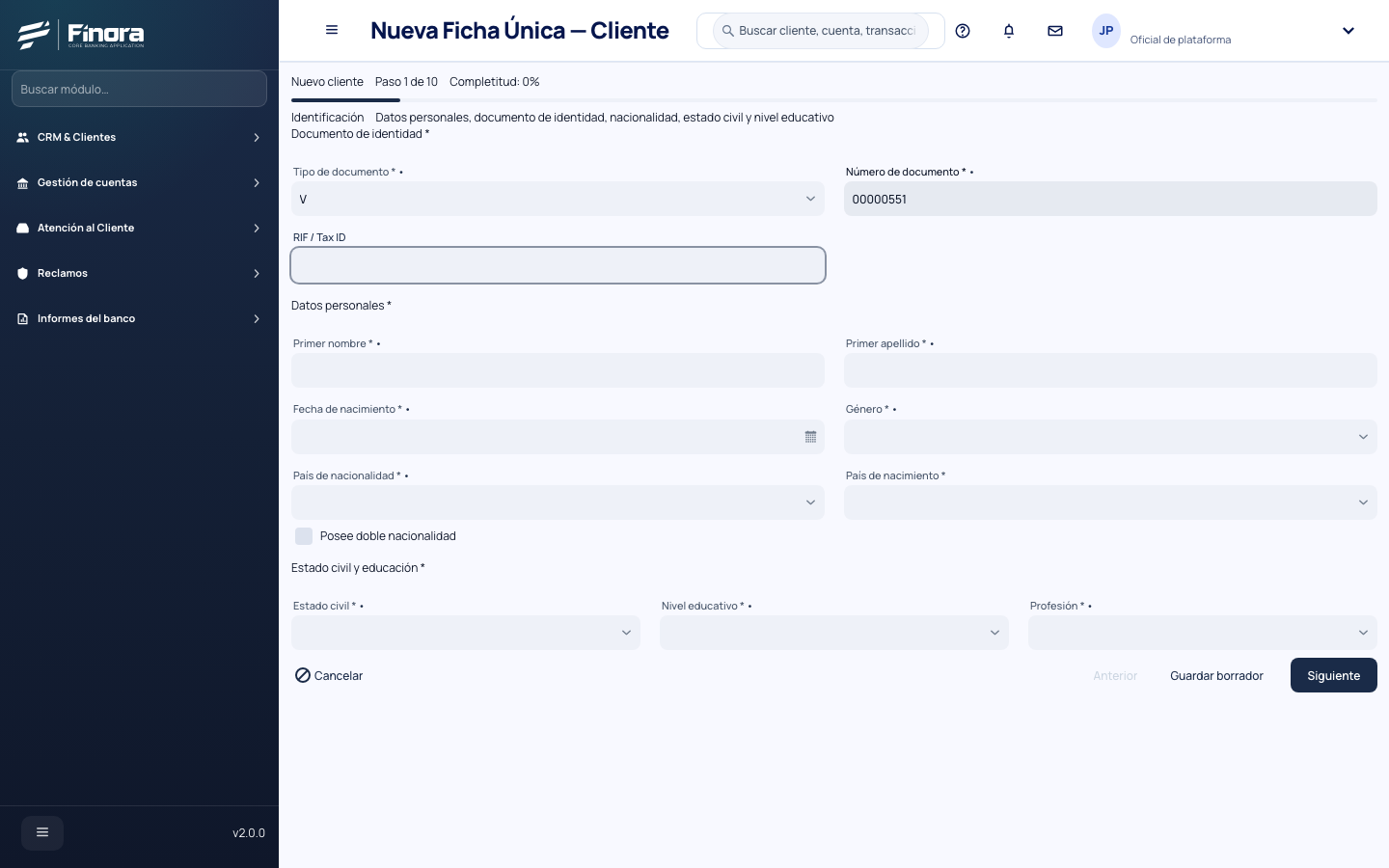Viewport: 1389px width, 868px height.
Task: Click the step progress bar
Action: pyautogui.click(x=834, y=100)
